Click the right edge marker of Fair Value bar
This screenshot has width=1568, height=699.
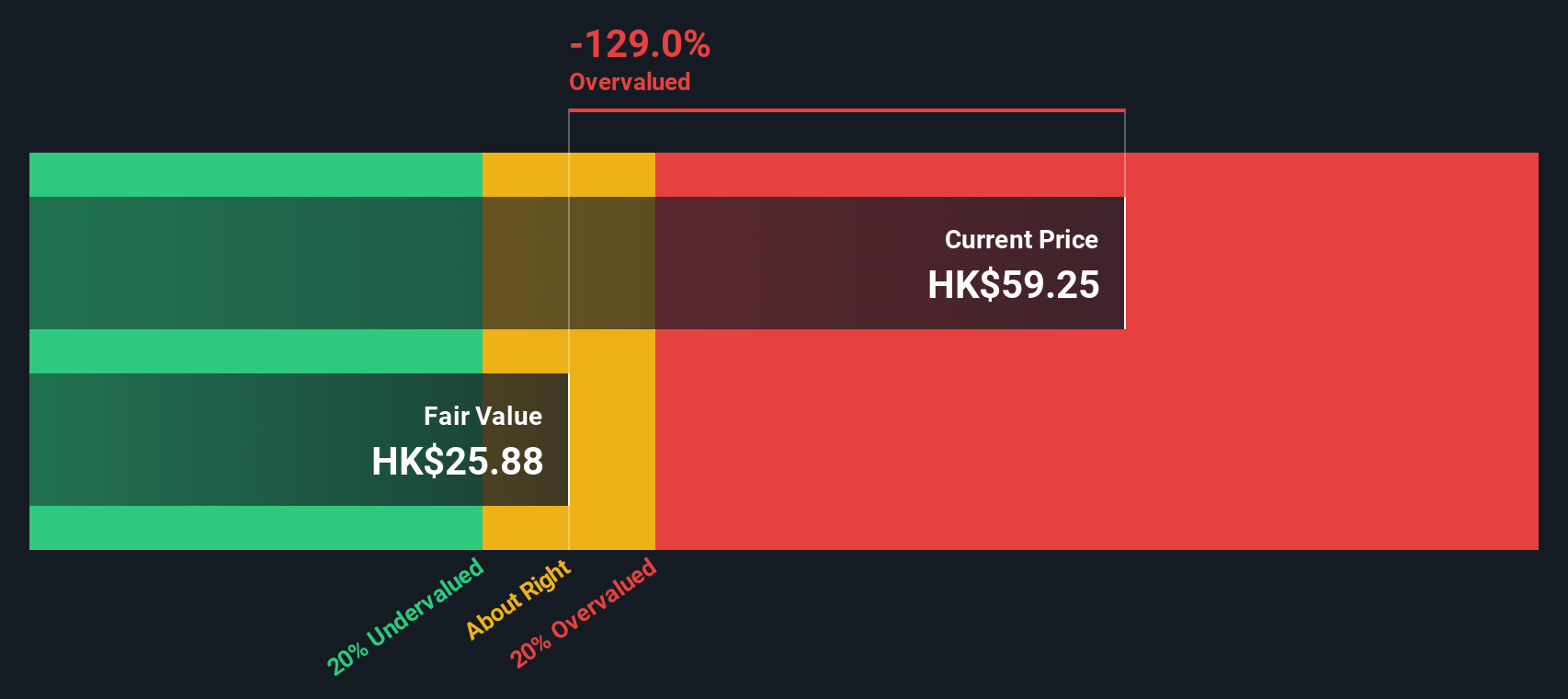tap(568, 440)
